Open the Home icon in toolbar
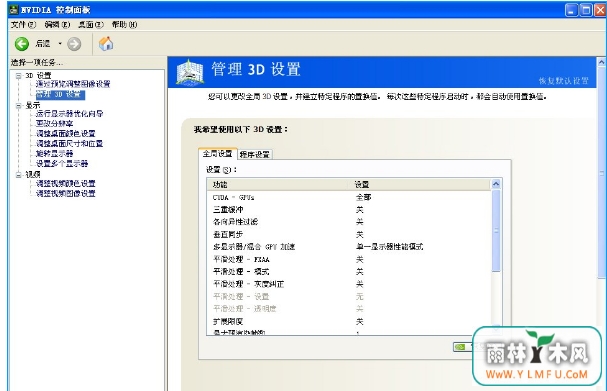This screenshot has width=607, height=391. pyautogui.click(x=106, y=43)
